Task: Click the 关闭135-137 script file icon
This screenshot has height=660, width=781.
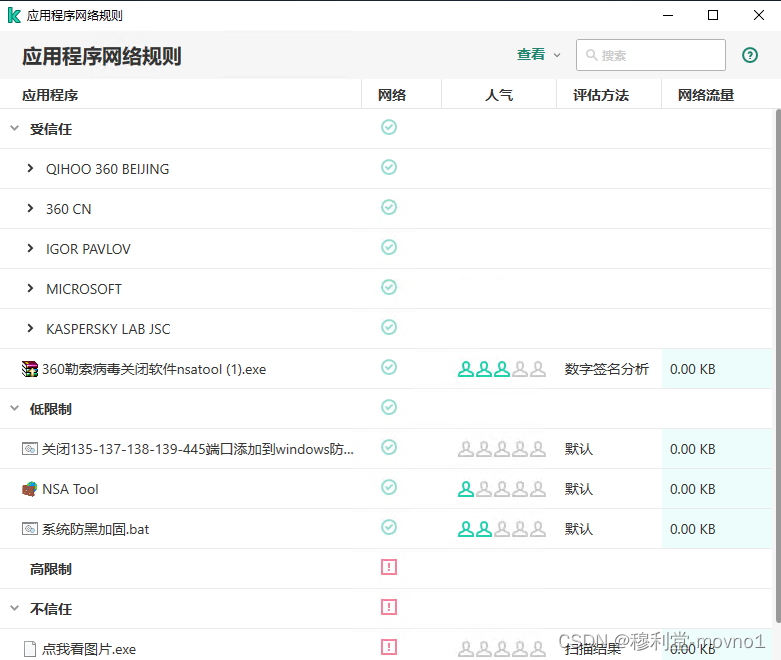Action: tap(30, 449)
